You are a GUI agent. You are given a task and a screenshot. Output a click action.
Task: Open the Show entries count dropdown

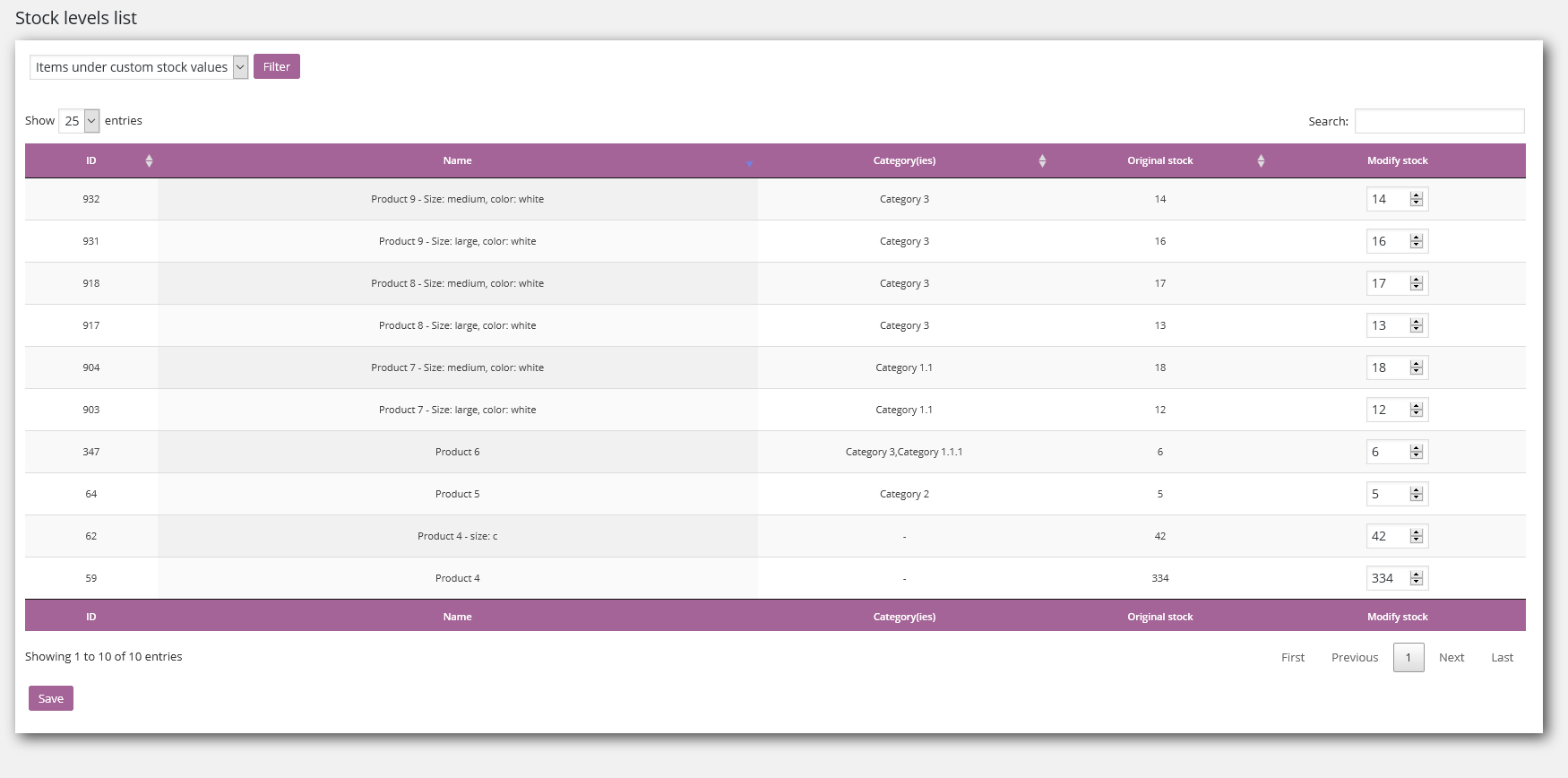point(79,121)
